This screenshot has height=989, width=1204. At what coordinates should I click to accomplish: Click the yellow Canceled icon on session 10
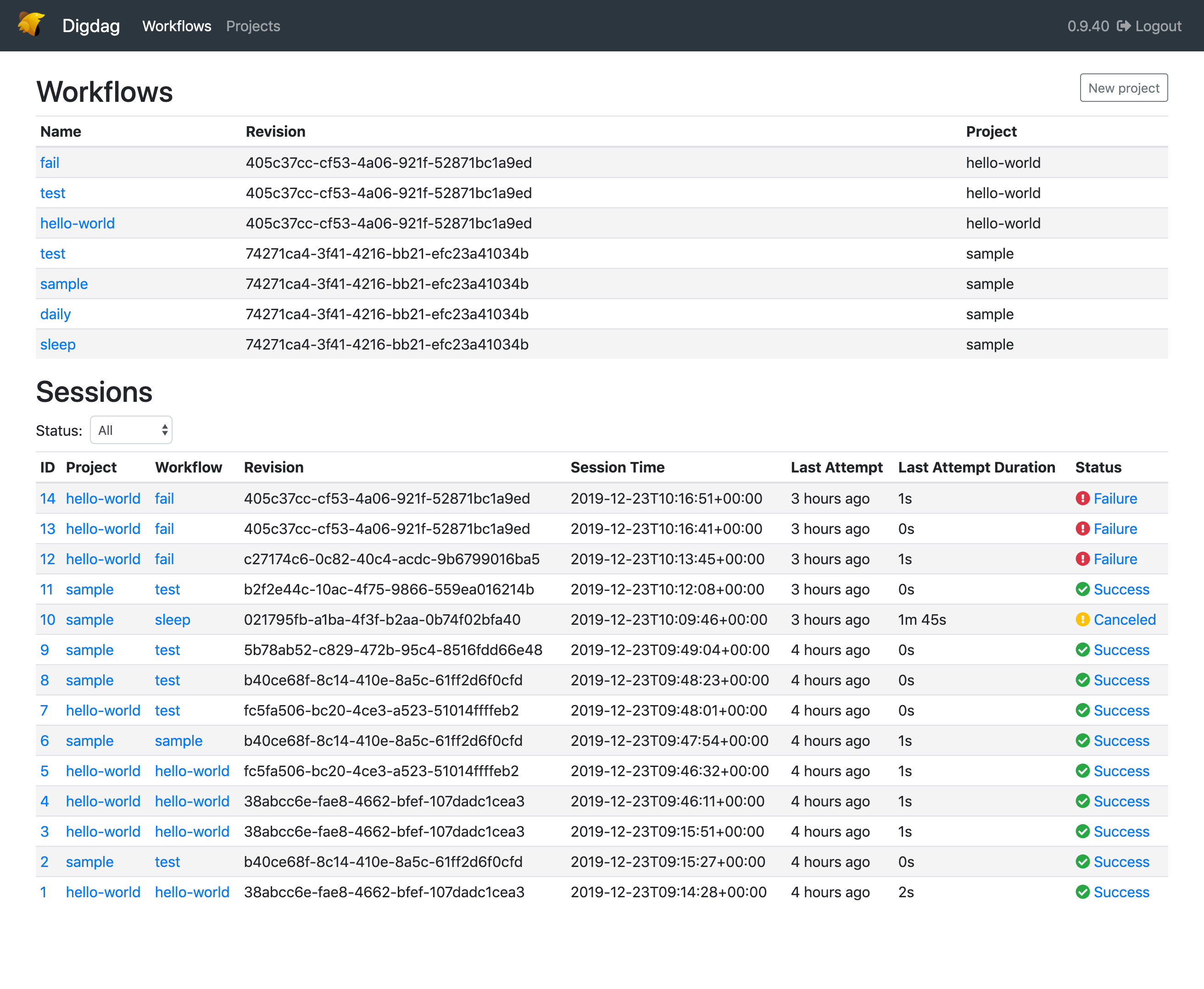tap(1083, 619)
